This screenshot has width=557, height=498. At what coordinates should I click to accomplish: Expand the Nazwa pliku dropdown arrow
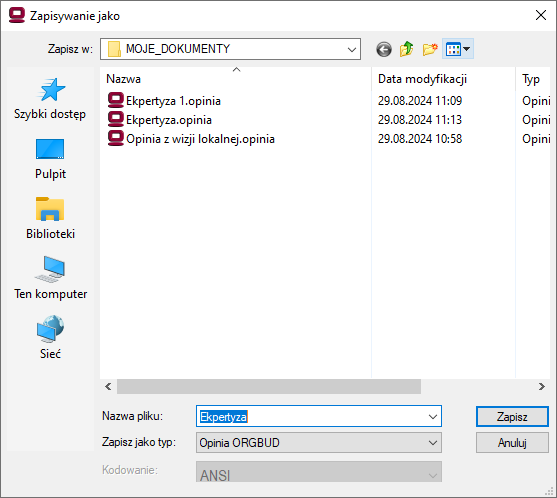point(433,416)
